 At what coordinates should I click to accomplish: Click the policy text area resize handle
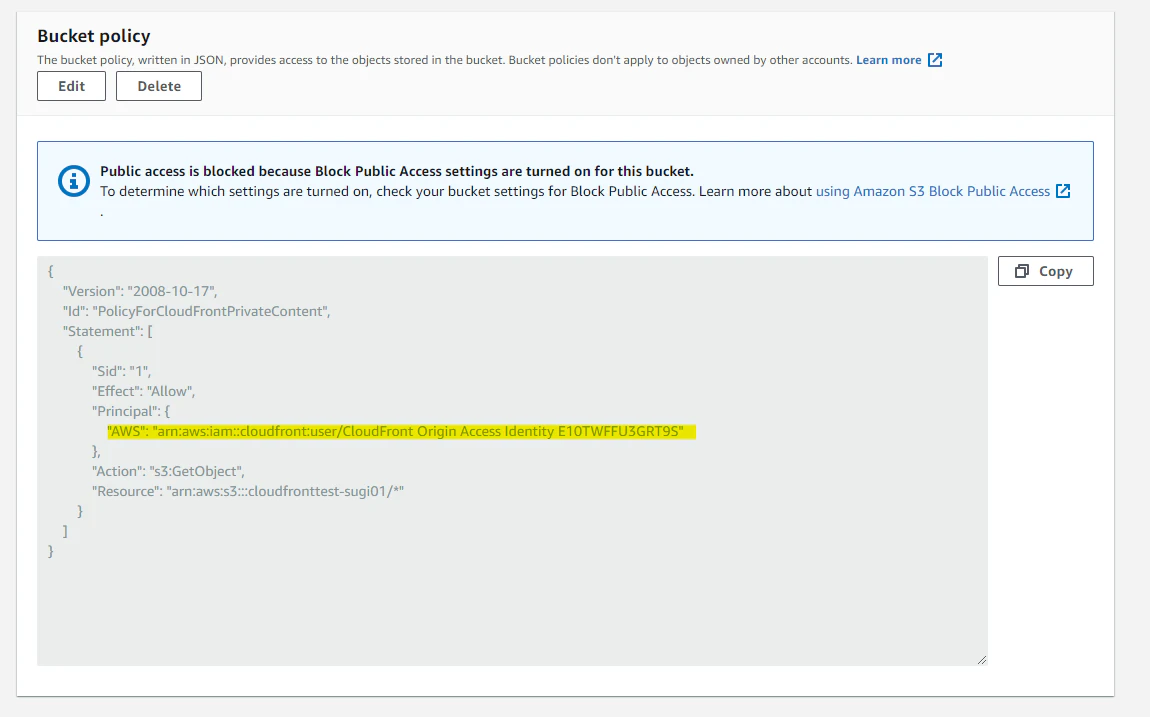click(981, 660)
